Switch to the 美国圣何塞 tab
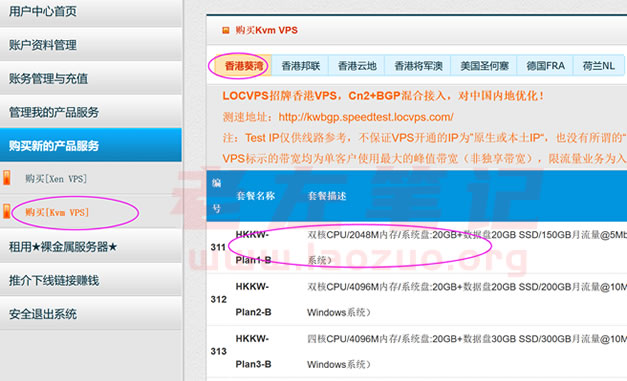The height and width of the screenshot is (381, 627). pos(484,66)
